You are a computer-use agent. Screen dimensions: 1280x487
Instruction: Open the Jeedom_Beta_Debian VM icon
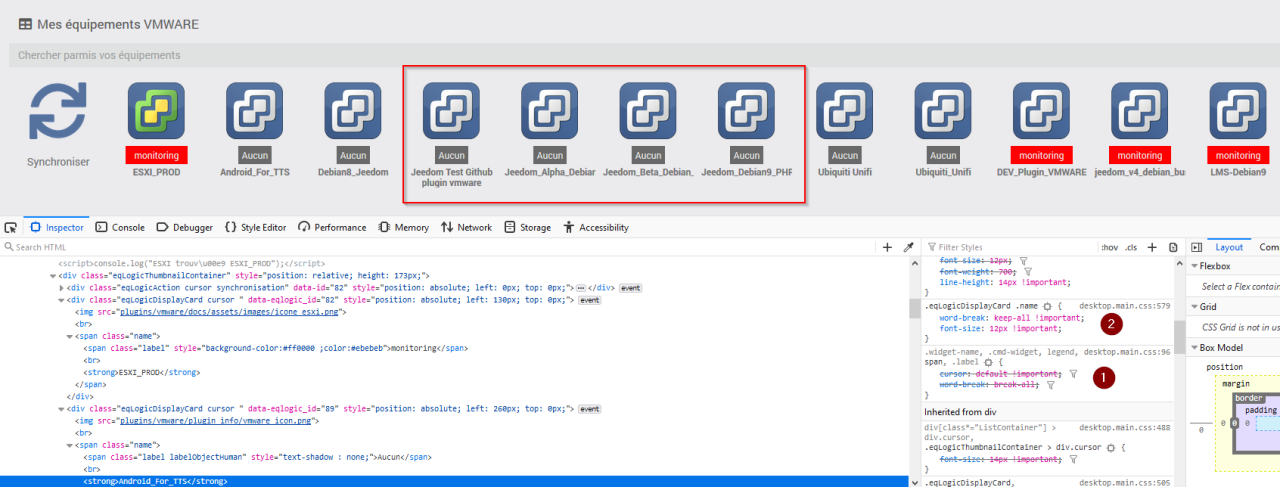[x=648, y=110]
